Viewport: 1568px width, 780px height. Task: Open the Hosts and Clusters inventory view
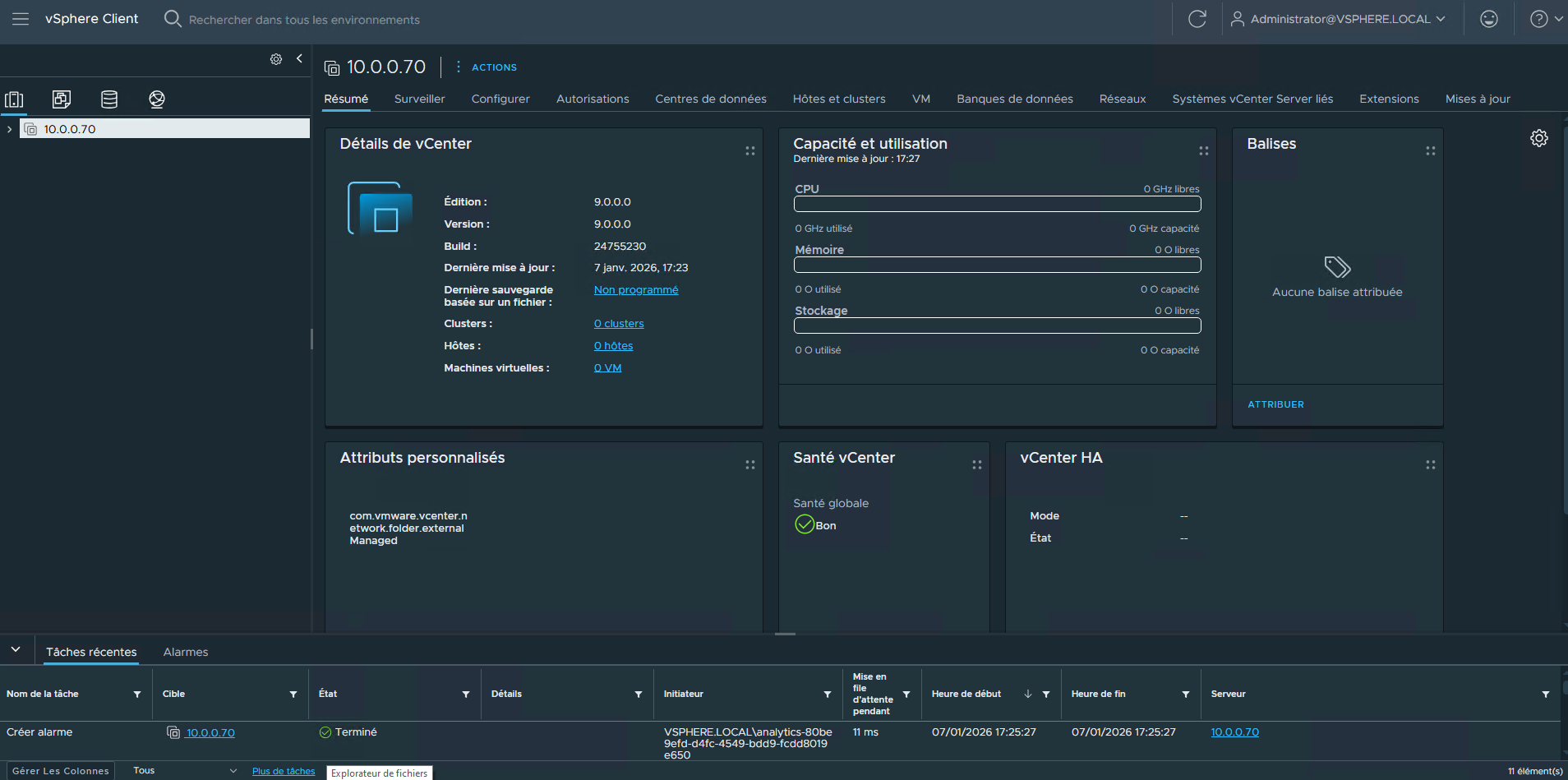click(14, 99)
